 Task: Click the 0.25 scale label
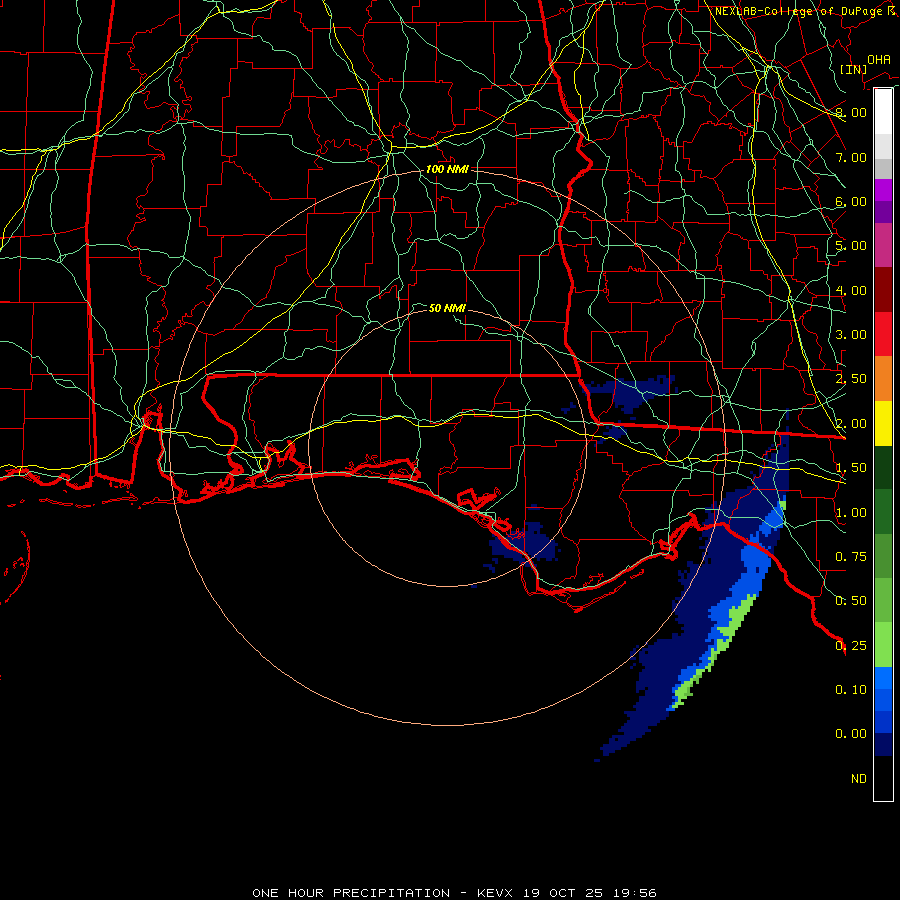[851, 646]
